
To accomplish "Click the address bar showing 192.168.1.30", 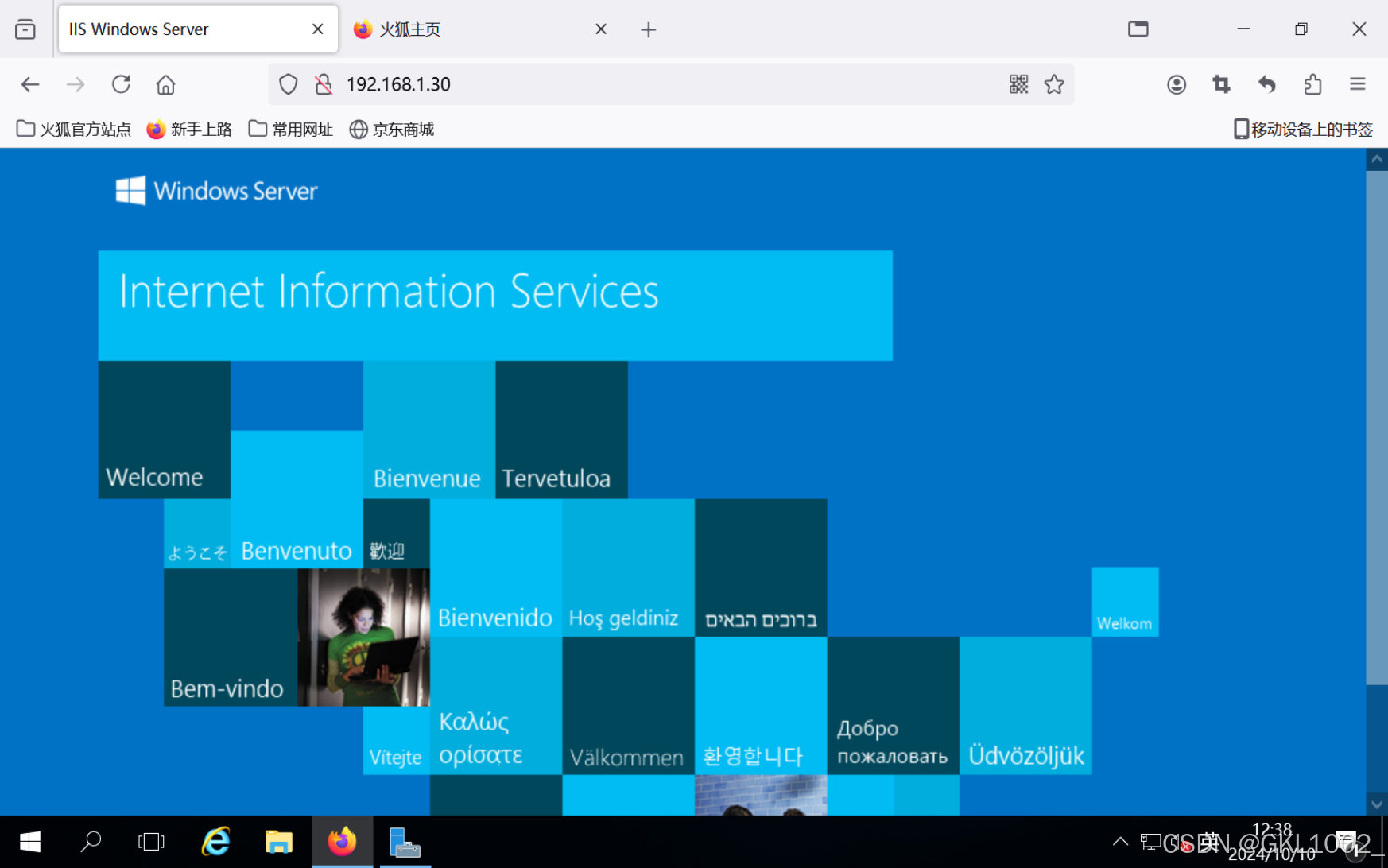I will pos(671,84).
